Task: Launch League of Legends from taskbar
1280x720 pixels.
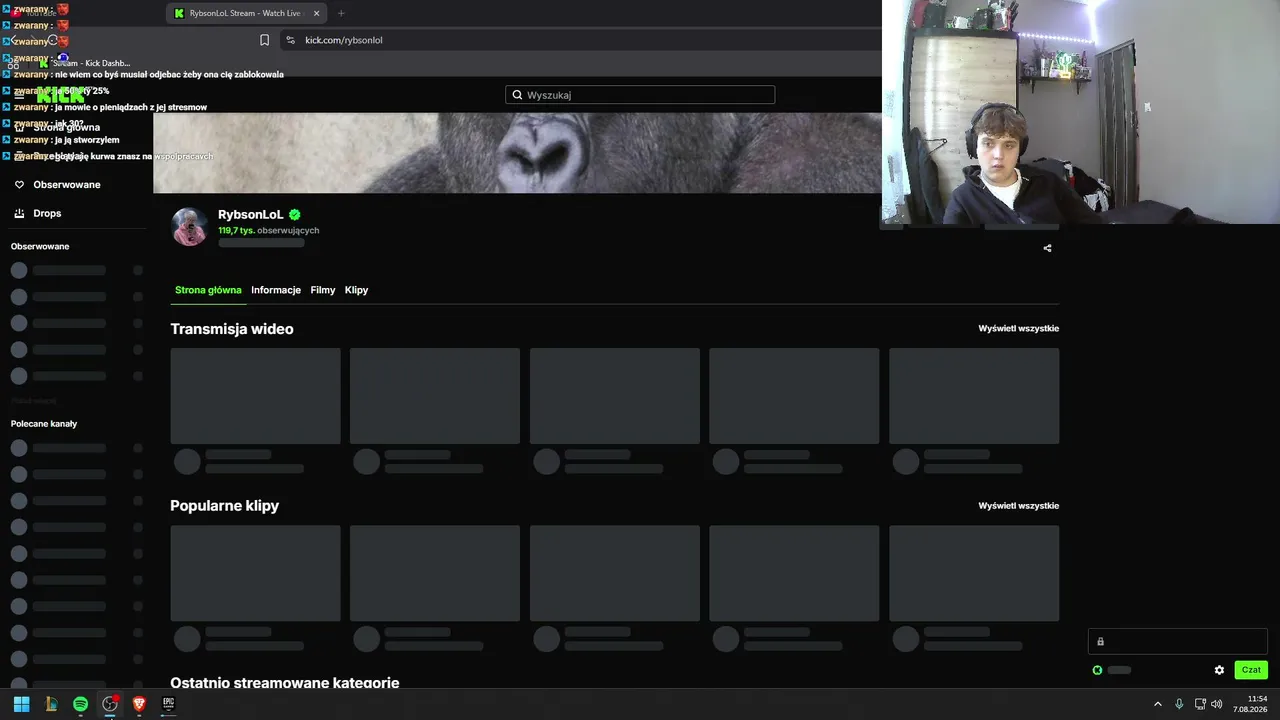Action: (51, 704)
